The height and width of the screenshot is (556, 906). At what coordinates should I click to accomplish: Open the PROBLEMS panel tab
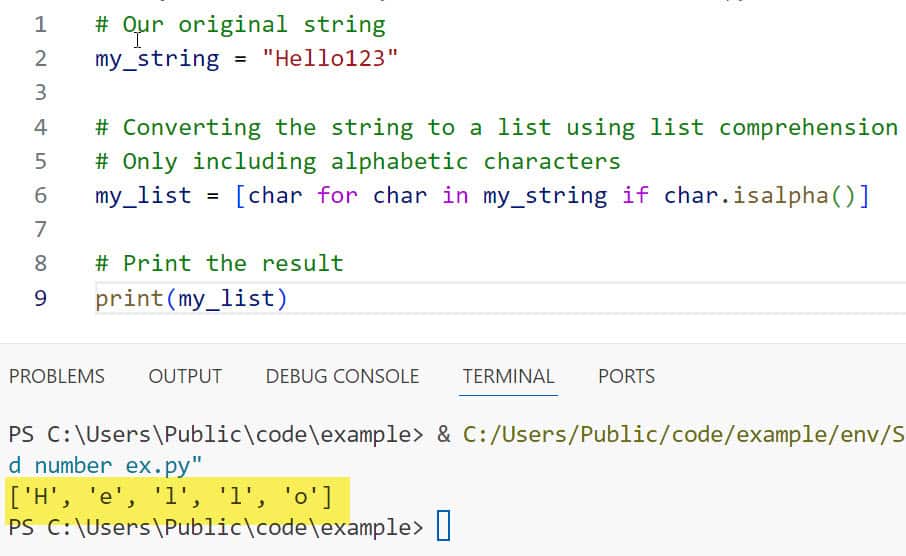(x=57, y=376)
